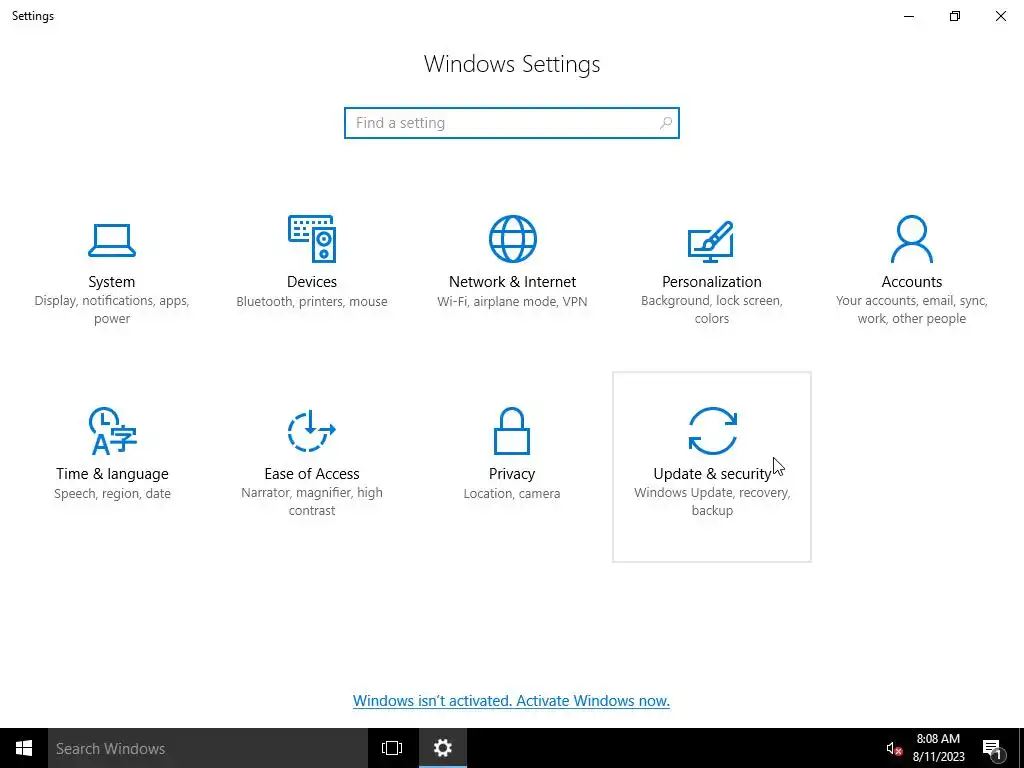Image resolution: width=1024 pixels, height=768 pixels.
Task: Click the Privacy label text
Action: tap(512, 473)
